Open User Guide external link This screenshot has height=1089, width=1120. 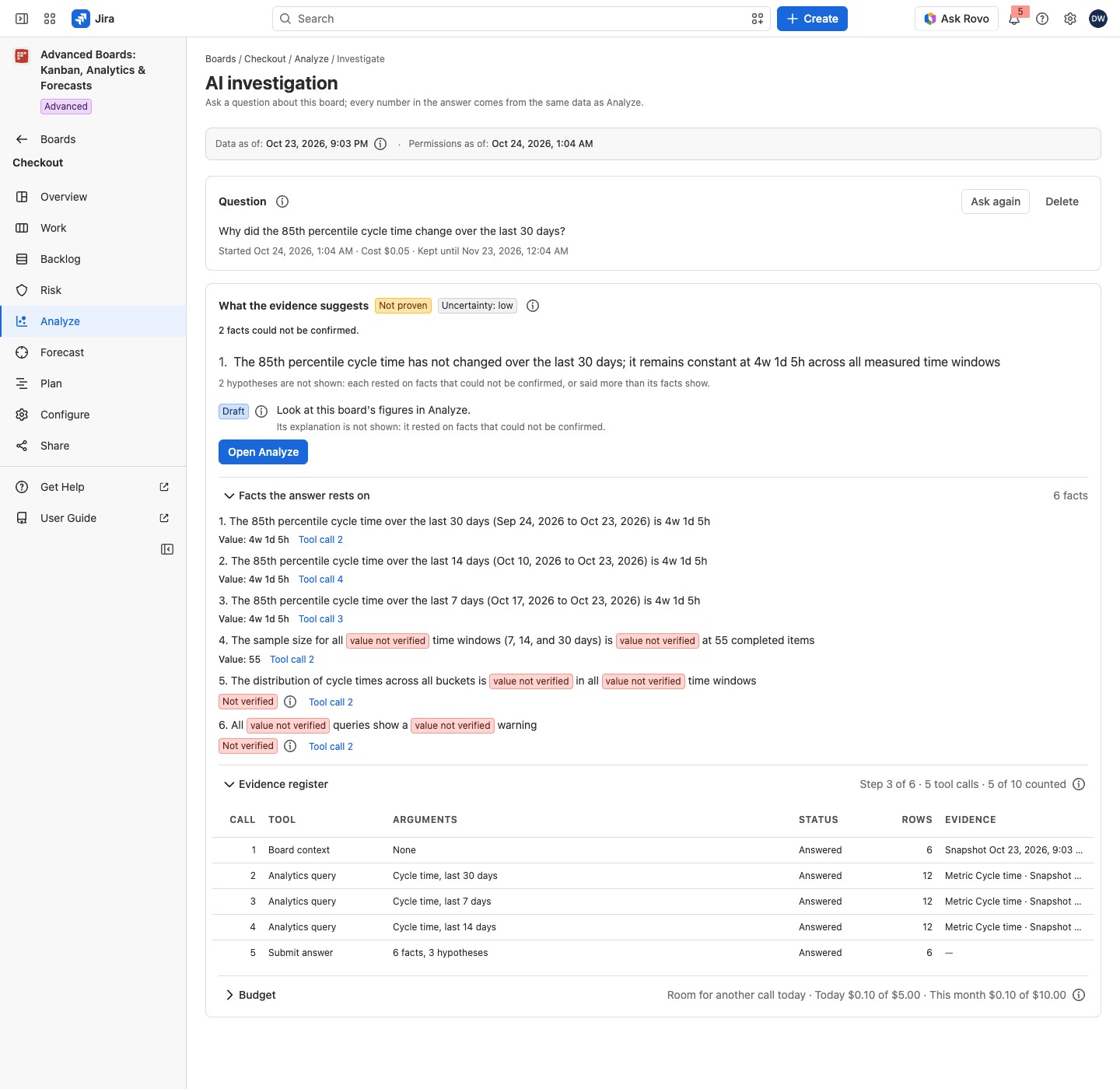coord(93,518)
